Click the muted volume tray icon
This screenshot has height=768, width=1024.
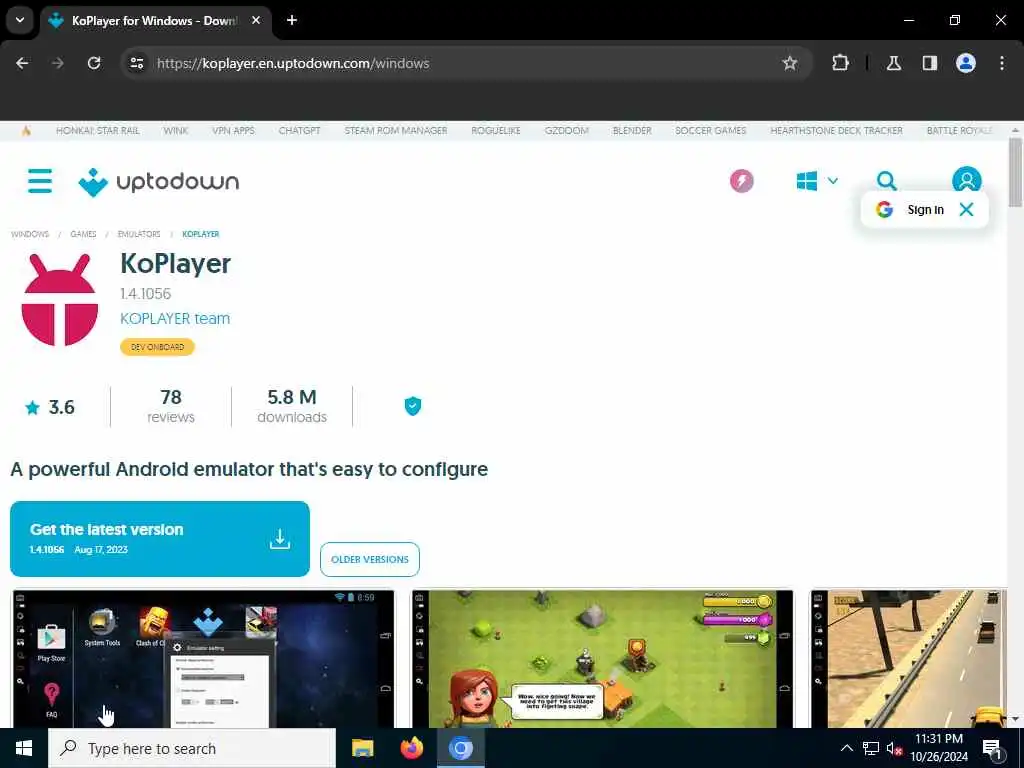tap(894, 748)
